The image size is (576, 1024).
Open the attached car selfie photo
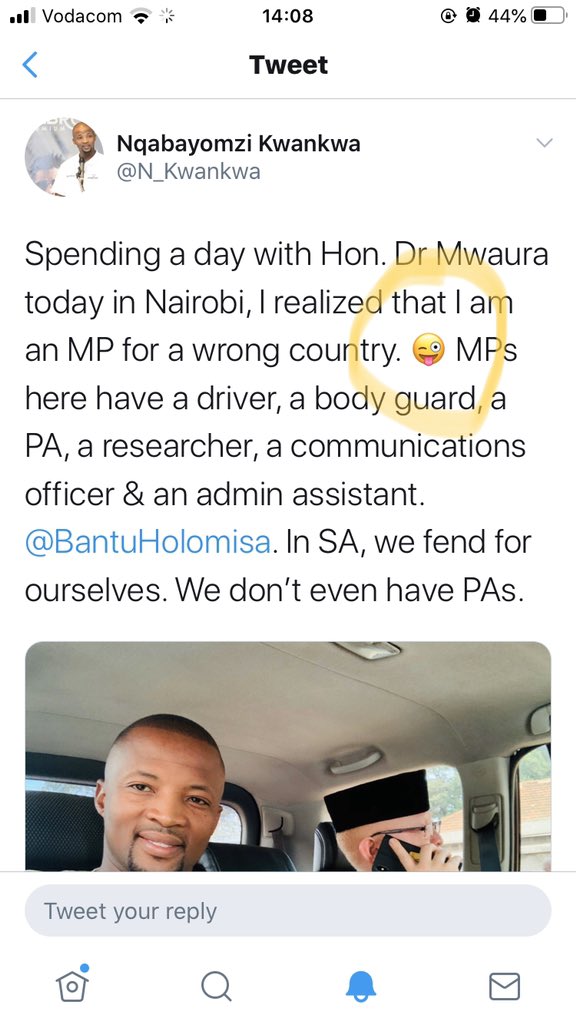point(288,756)
